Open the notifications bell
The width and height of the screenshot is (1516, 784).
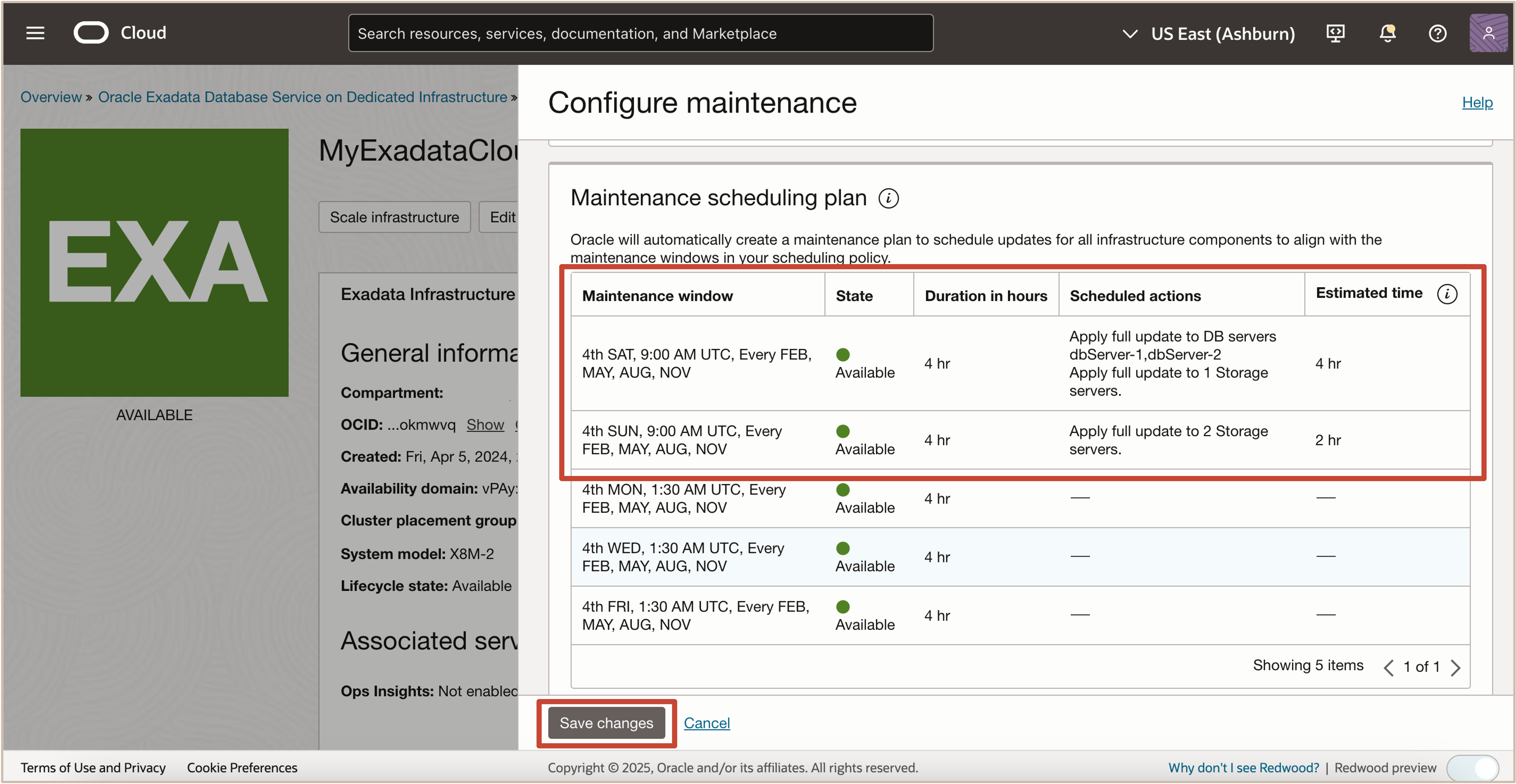click(1387, 34)
